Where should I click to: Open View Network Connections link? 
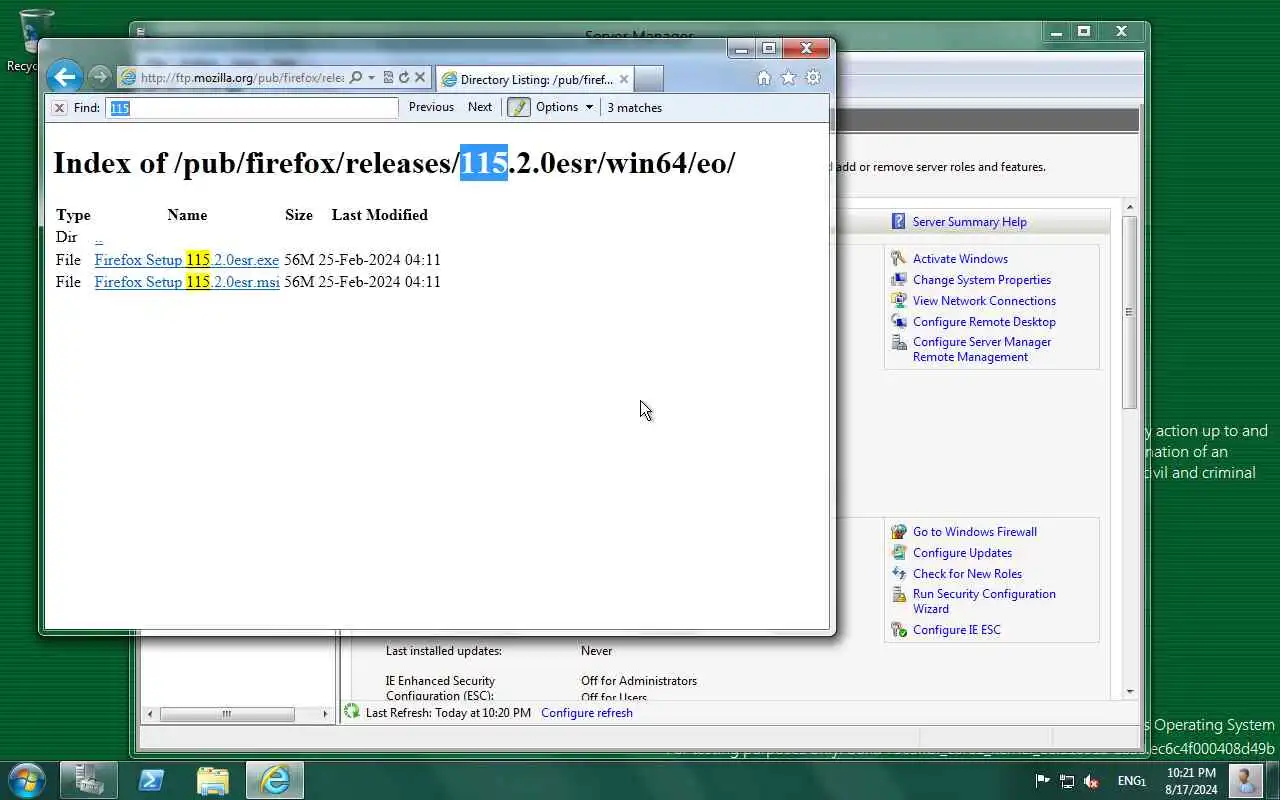[984, 301]
